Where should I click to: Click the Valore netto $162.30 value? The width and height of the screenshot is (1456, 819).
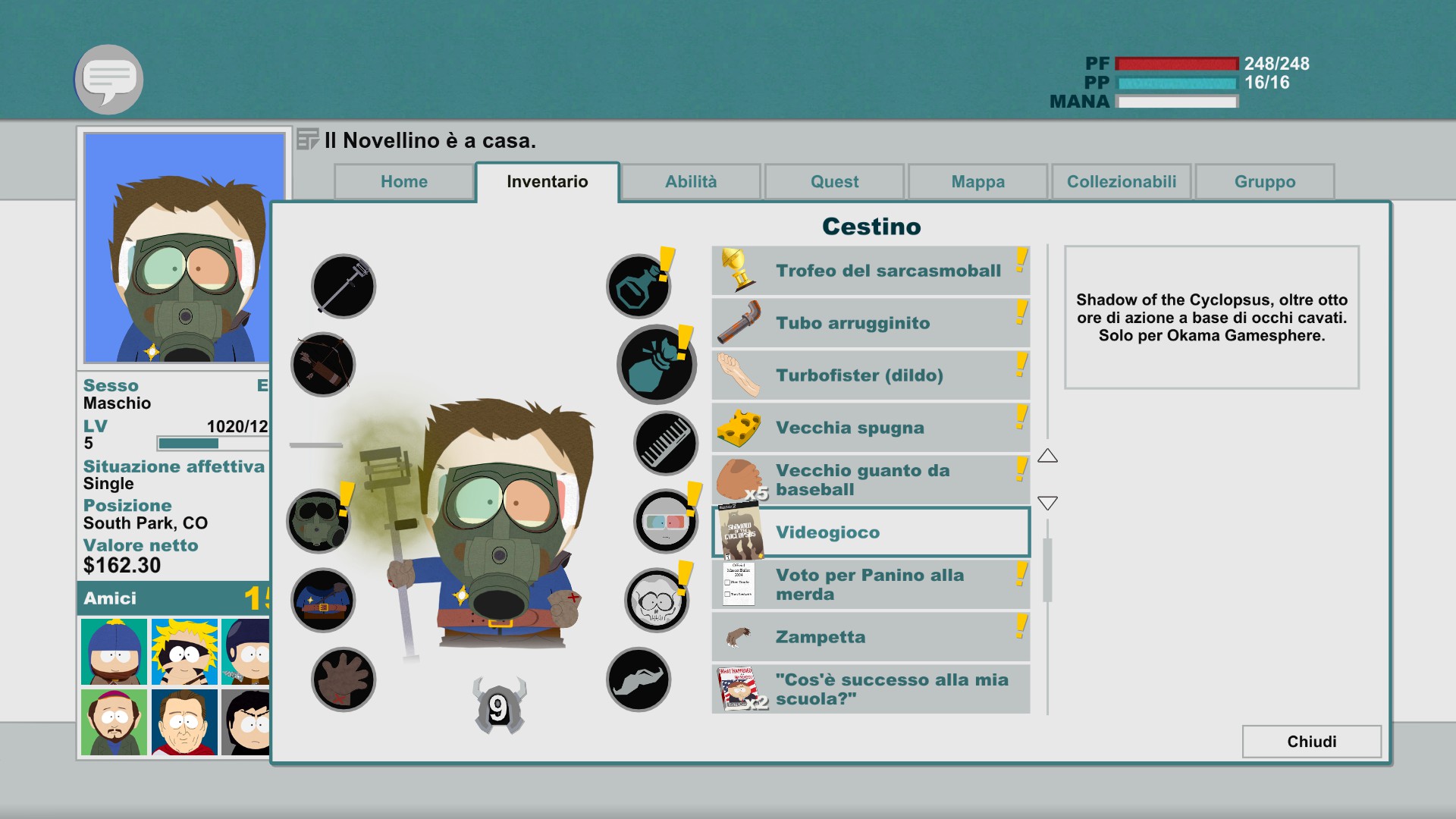(122, 566)
